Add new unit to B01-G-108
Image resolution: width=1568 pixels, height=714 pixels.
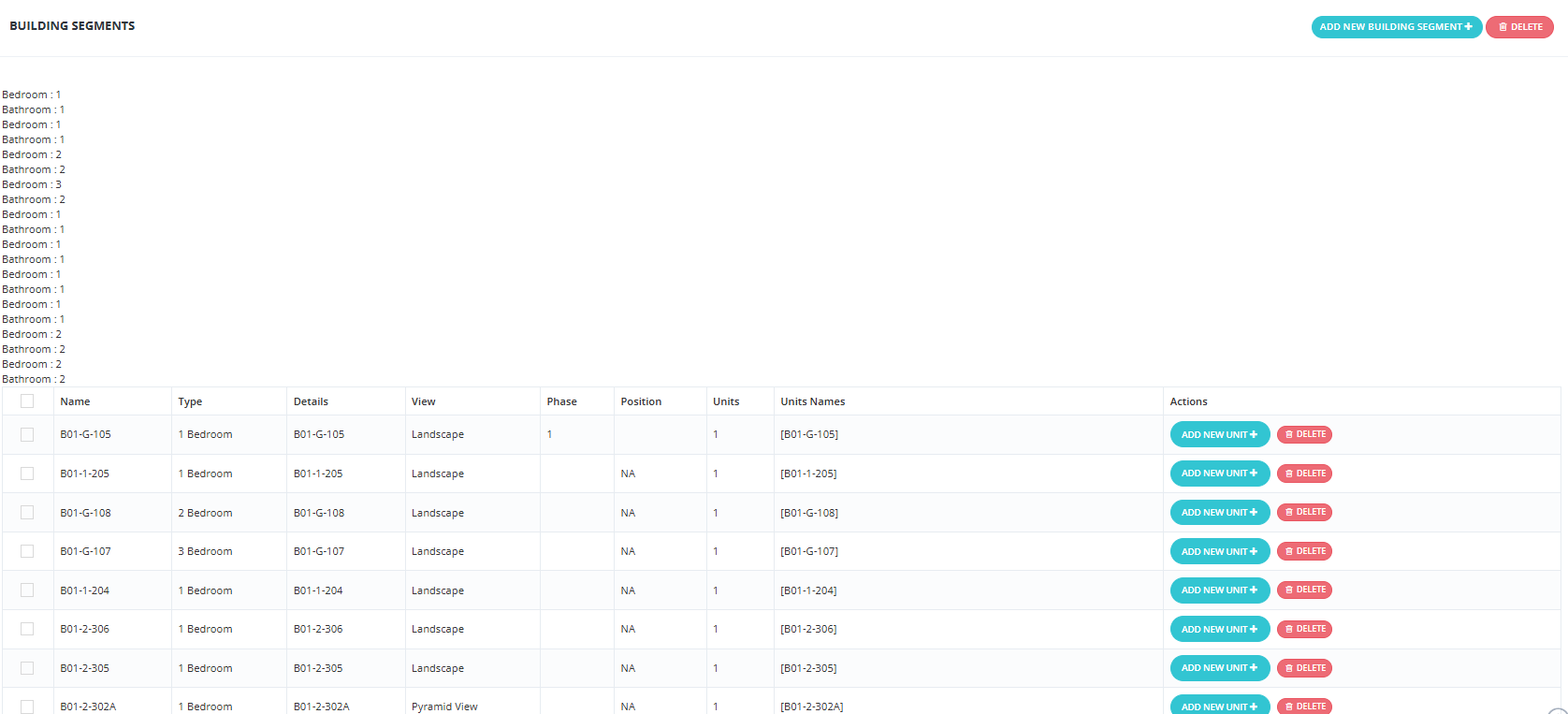1219,512
